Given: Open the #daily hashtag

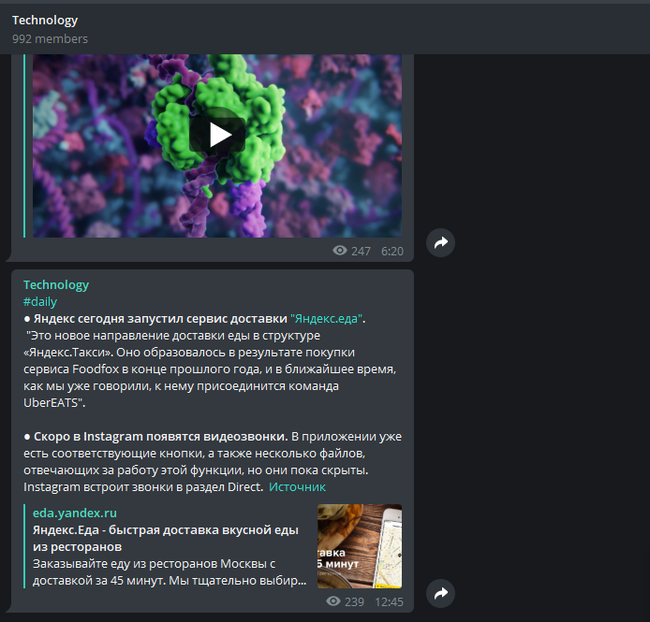Looking at the screenshot, I should [x=40, y=302].
